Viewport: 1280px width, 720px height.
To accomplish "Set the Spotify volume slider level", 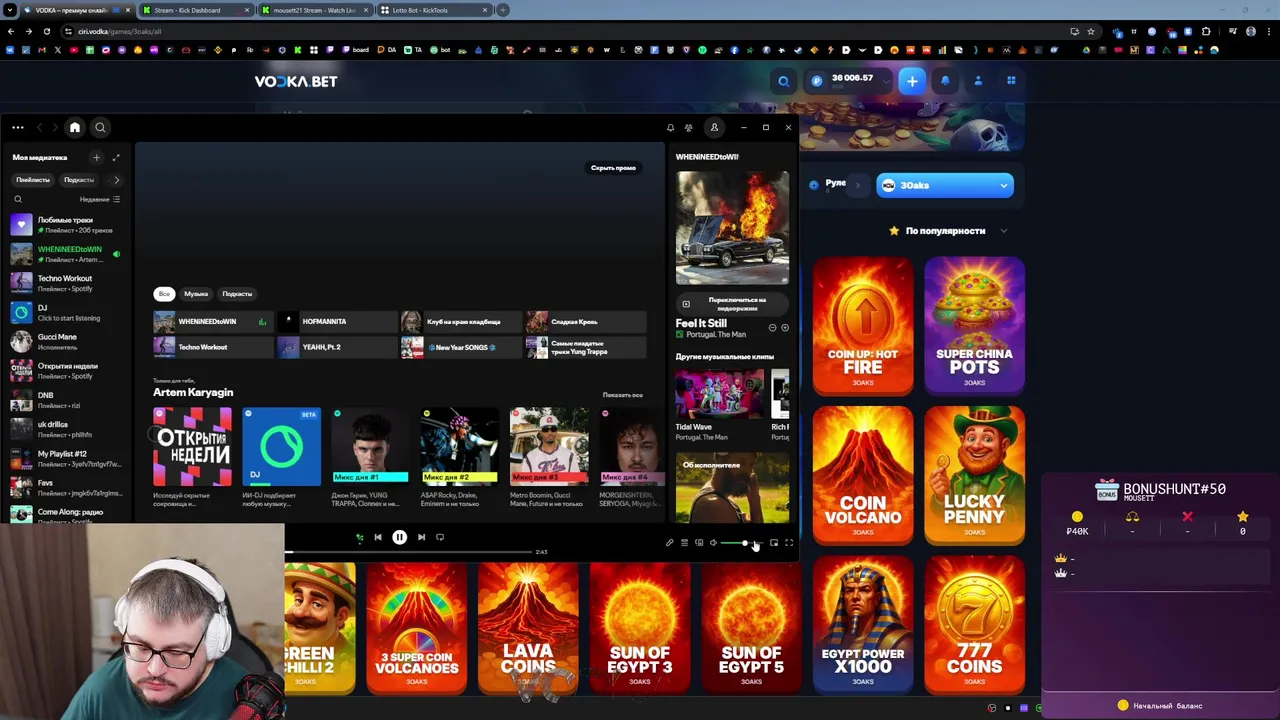I will pyautogui.click(x=742, y=543).
